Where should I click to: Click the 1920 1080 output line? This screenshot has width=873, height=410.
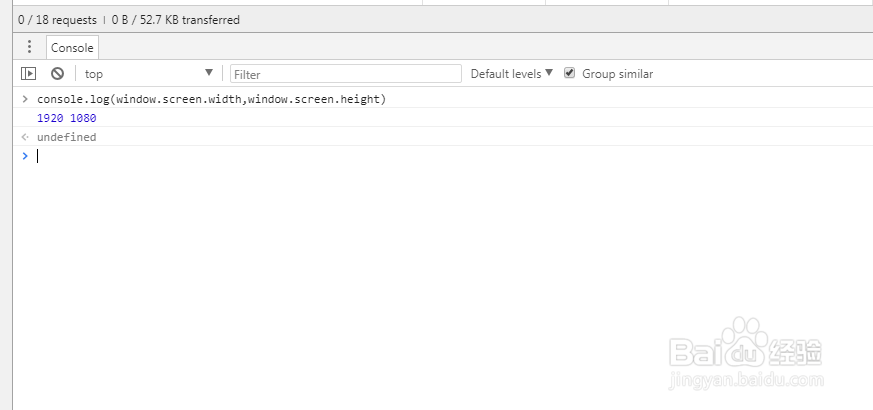pos(66,118)
